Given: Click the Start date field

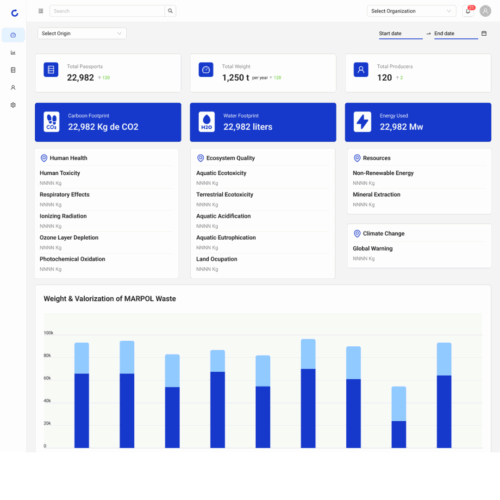Looking at the screenshot, I should coord(401,34).
